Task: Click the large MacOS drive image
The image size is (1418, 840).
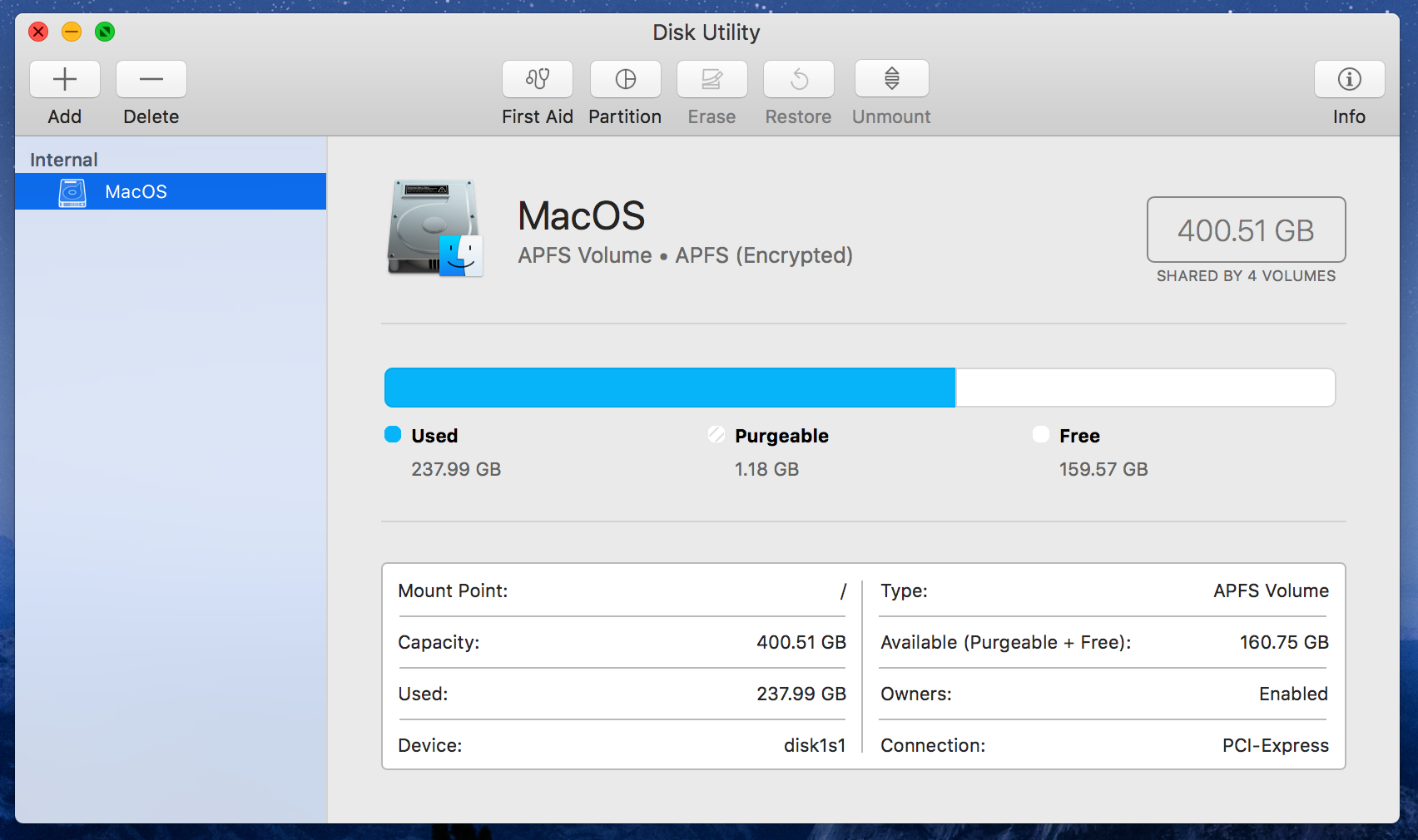Action: [x=435, y=228]
